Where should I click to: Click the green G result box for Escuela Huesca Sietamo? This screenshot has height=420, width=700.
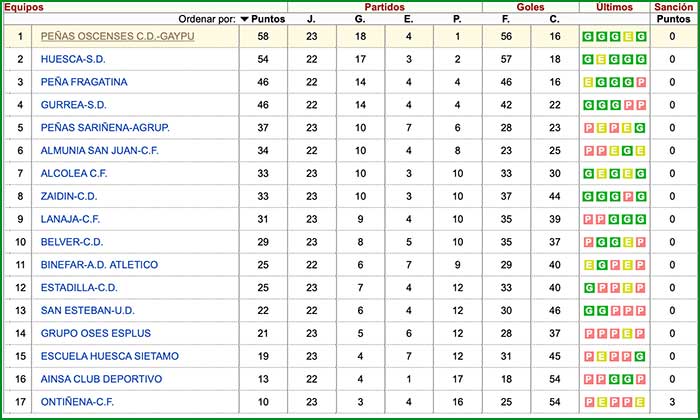click(x=640, y=357)
